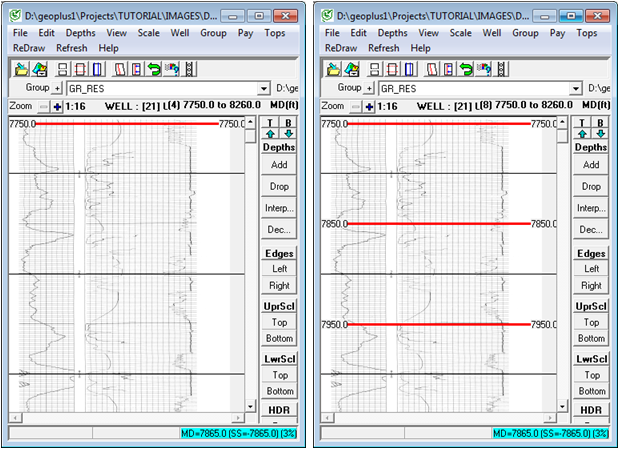Click the open folder icon in left window toolbar

tap(22, 69)
